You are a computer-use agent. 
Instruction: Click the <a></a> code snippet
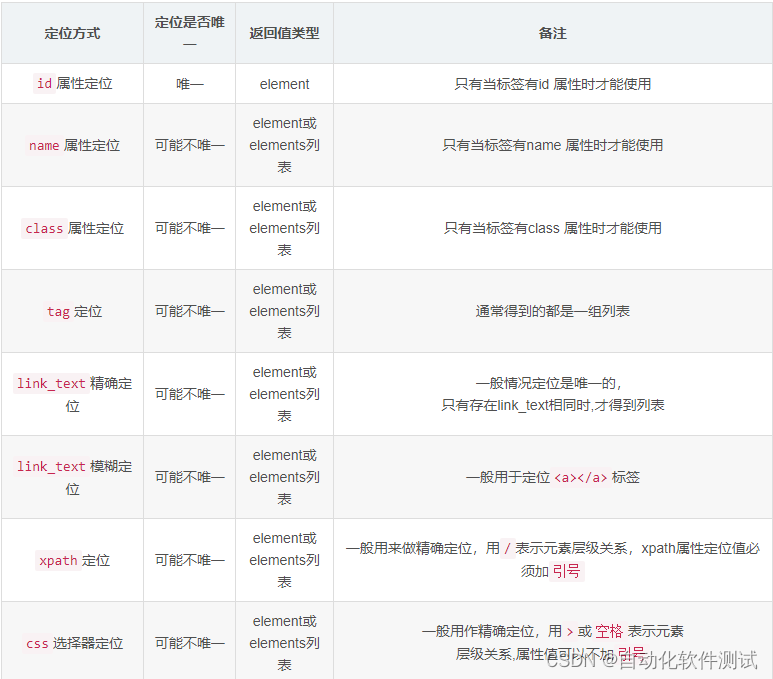click(x=580, y=477)
